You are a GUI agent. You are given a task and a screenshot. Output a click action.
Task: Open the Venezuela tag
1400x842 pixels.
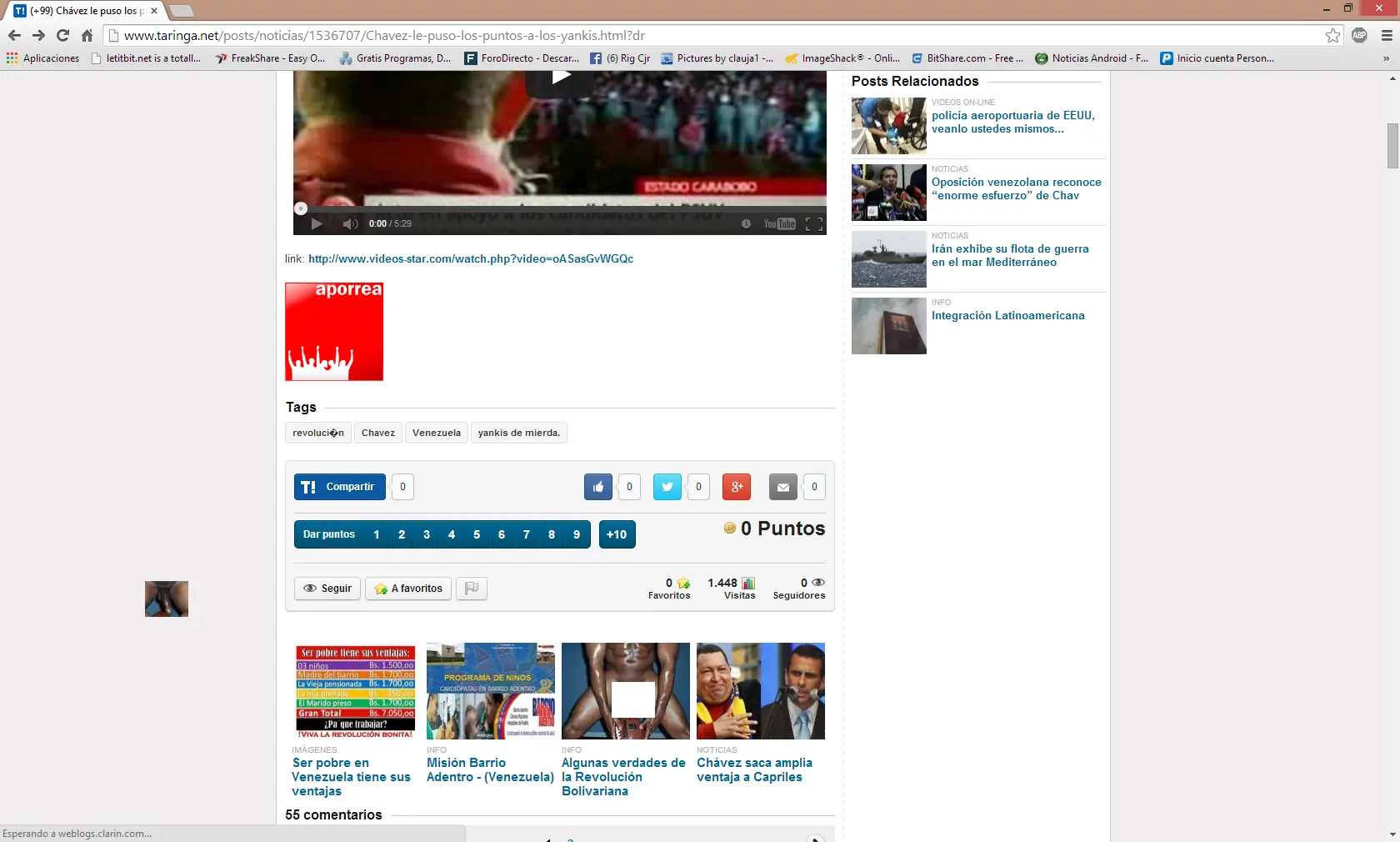(437, 433)
